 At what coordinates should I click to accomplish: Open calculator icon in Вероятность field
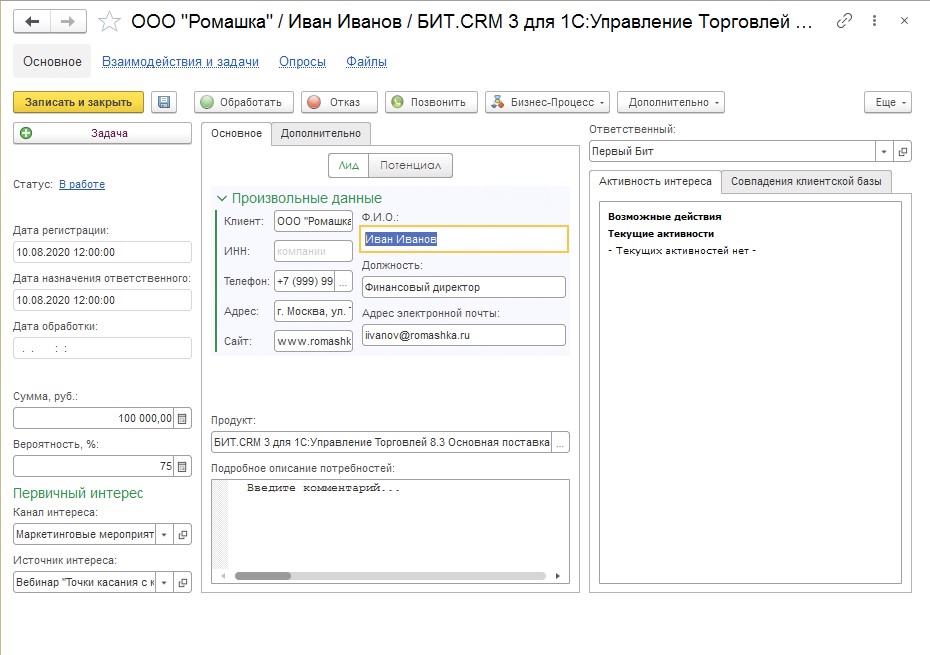pyautogui.click(x=182, y=466)
